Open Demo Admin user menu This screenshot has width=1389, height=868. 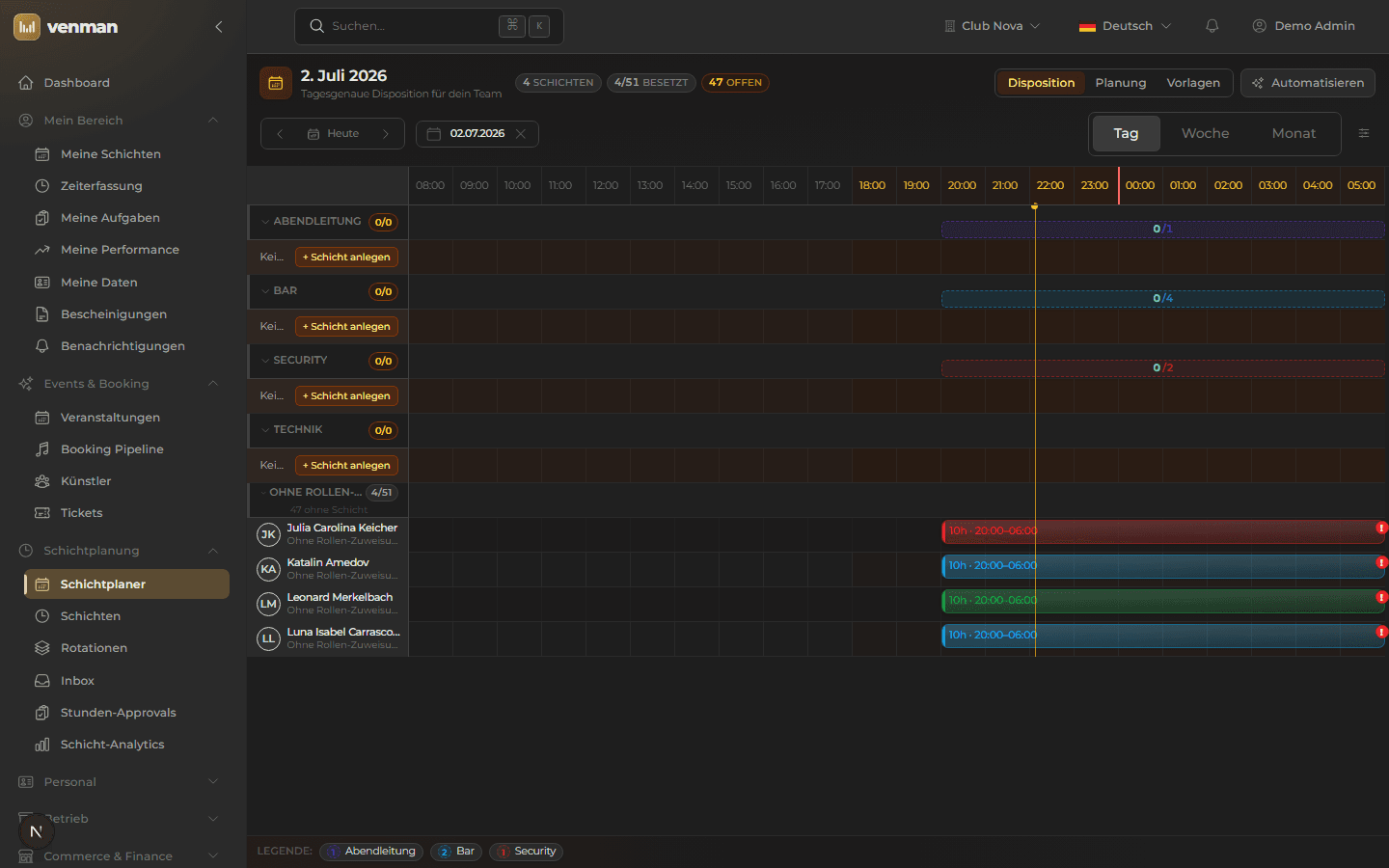tap(1303, 26)
